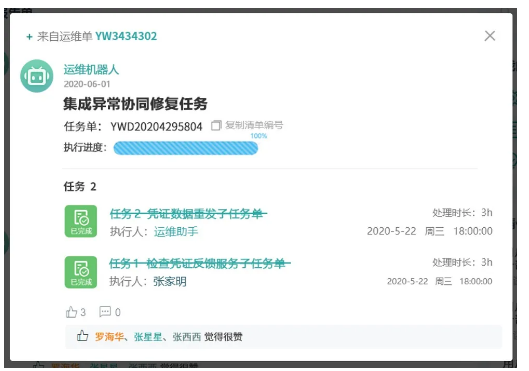529x371 pixels.
Task: Click the 运维机器人 robot avatar
Action: [x=37, y=76]
